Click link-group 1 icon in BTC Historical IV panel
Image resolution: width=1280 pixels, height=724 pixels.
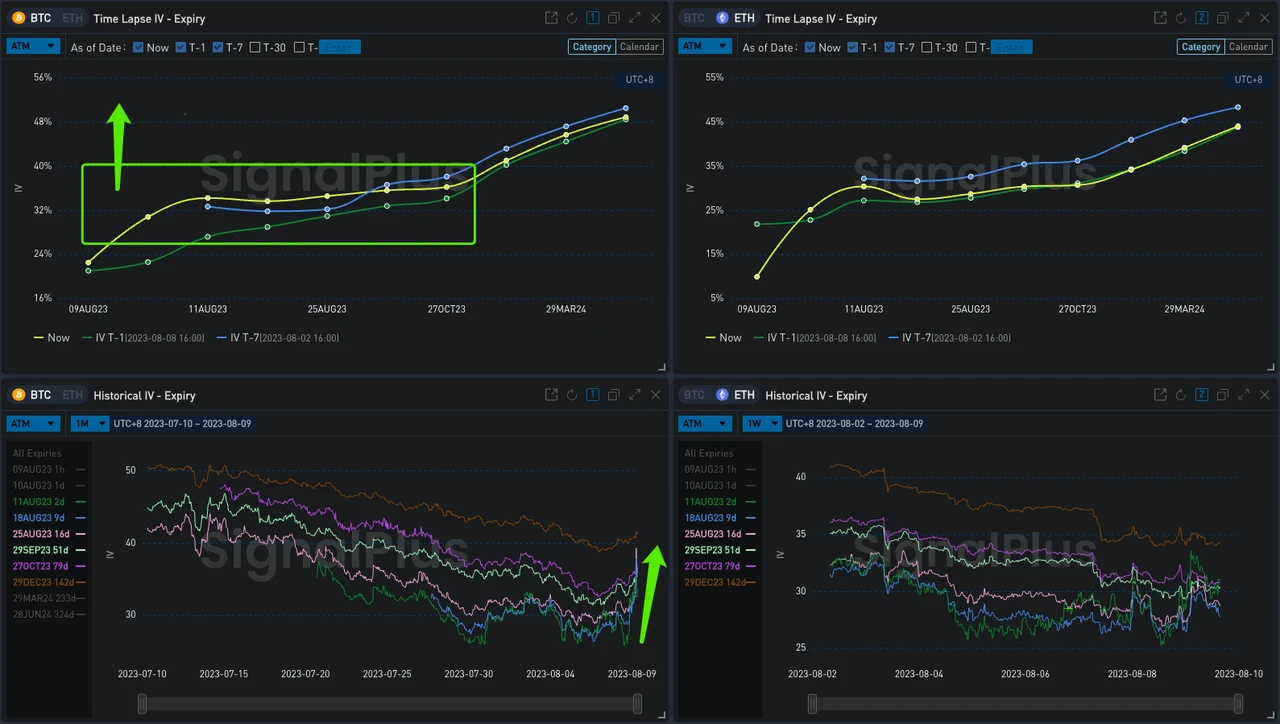point(593,395)
